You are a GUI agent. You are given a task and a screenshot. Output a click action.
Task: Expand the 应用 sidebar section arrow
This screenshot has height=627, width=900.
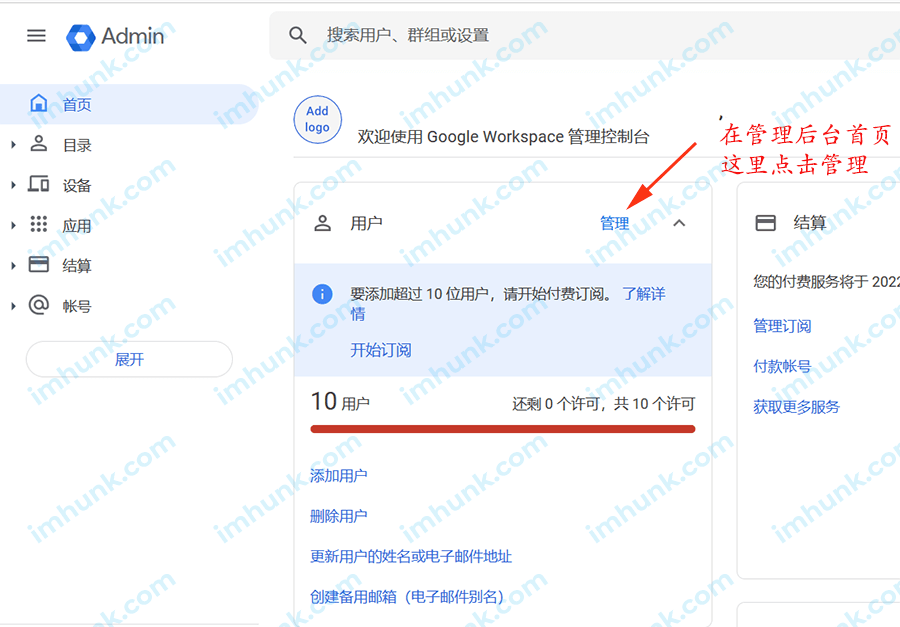click(x=13, y=225)
